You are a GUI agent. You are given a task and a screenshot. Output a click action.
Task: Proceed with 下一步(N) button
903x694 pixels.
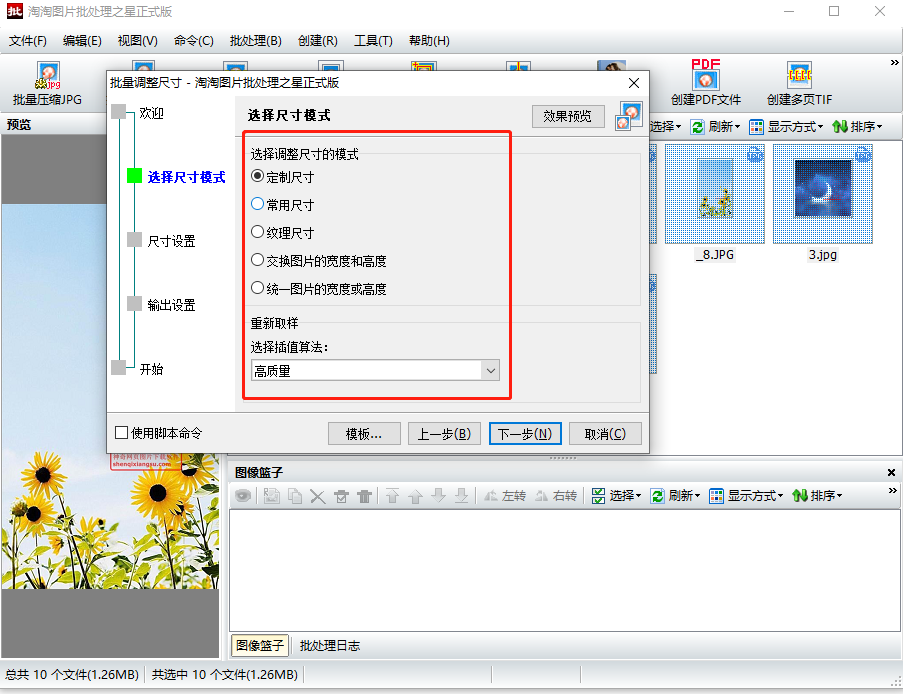click(525, 434)
